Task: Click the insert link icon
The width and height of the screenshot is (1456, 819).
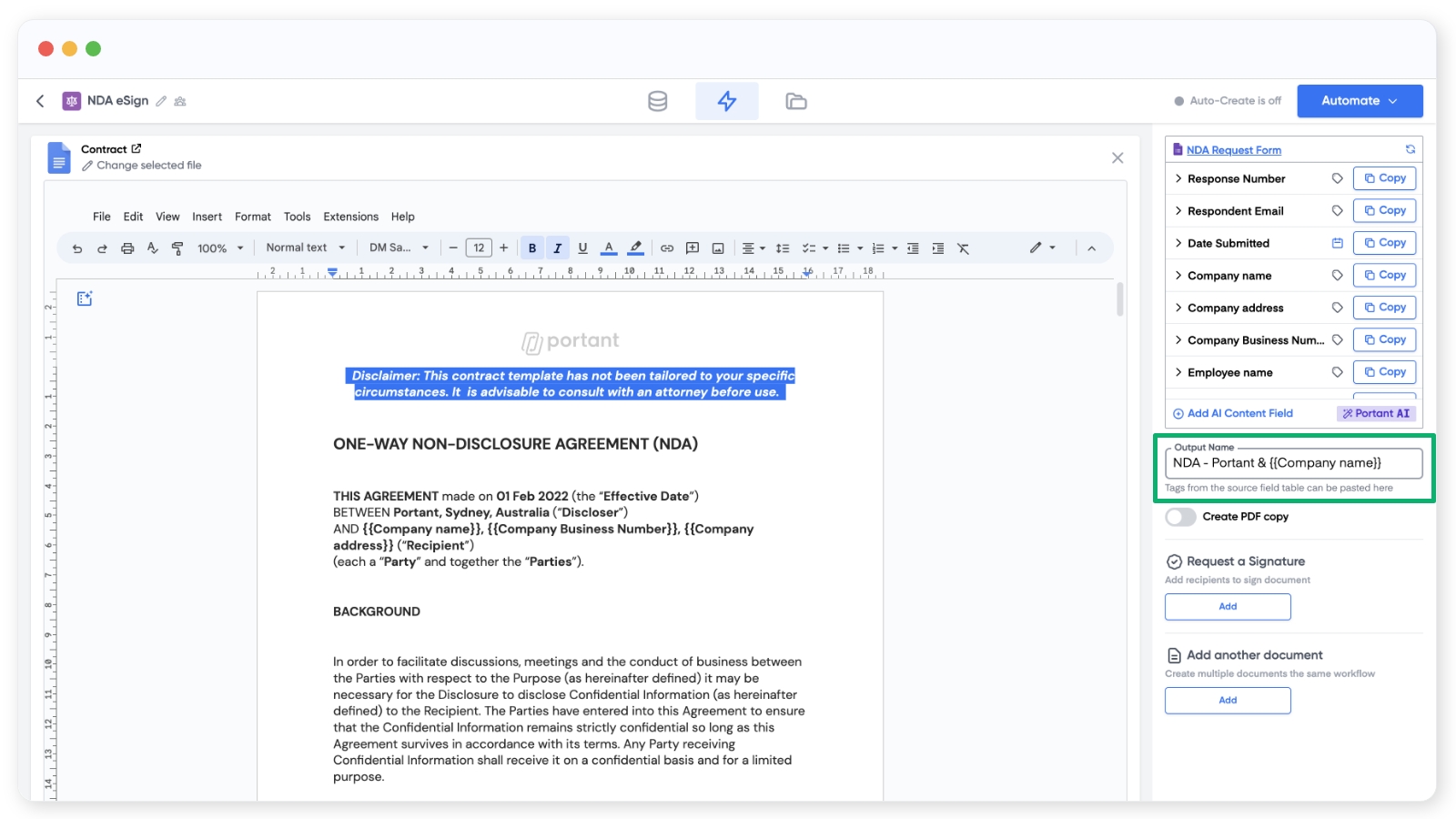Action: point(667,248)
